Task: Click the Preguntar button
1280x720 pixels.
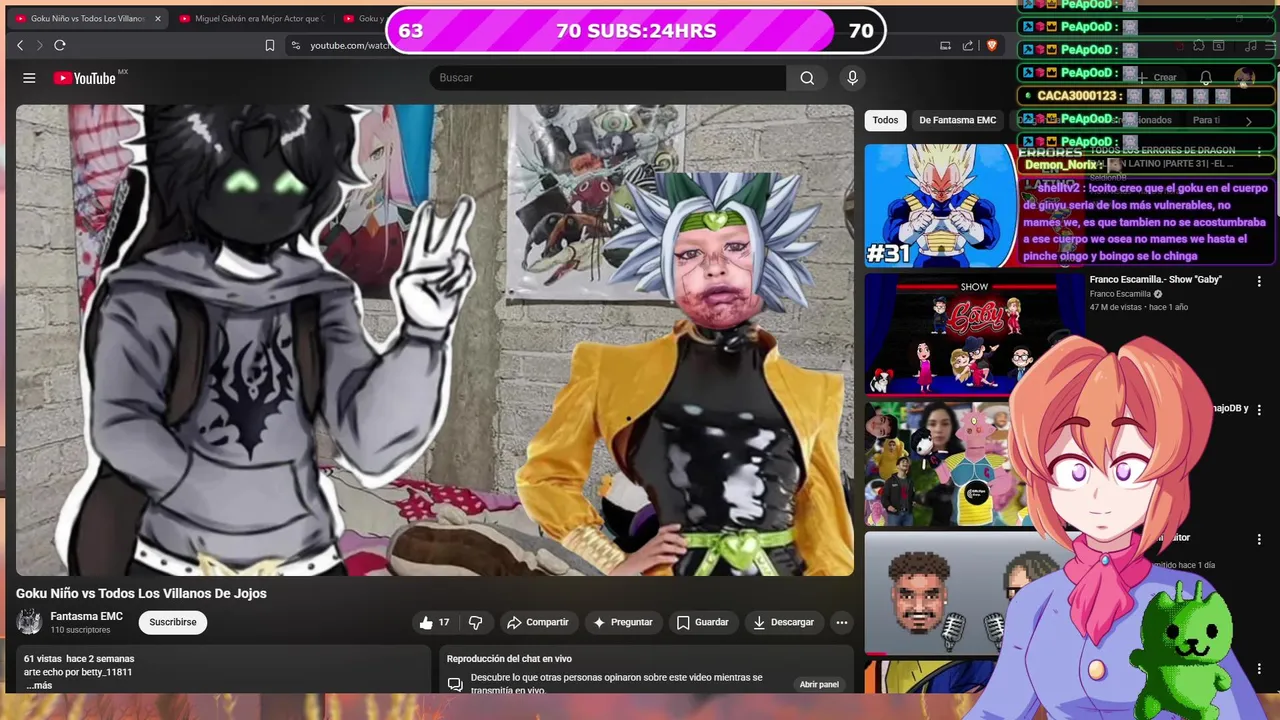Action: point(622,622)
